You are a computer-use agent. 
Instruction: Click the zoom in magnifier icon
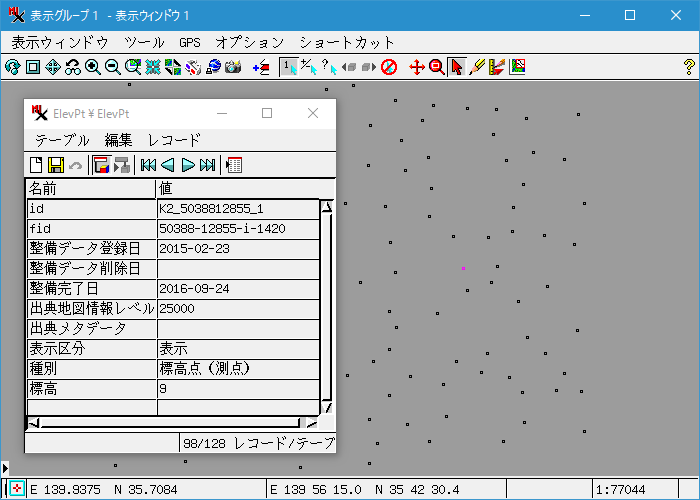point(93,67)
